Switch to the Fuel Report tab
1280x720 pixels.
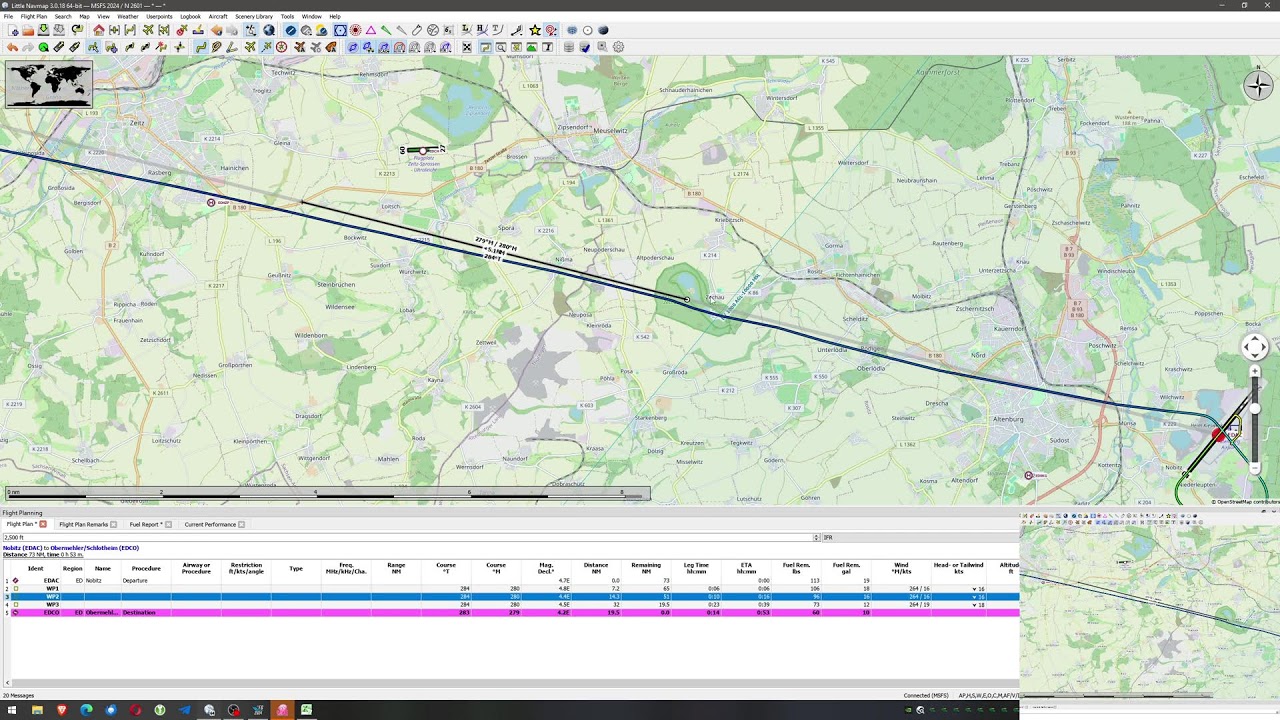(x=145, y=524)
